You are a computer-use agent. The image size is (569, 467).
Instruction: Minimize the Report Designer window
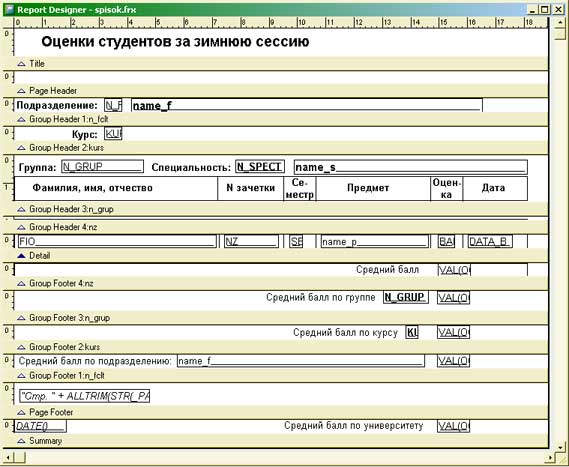[x=532, y=10]
